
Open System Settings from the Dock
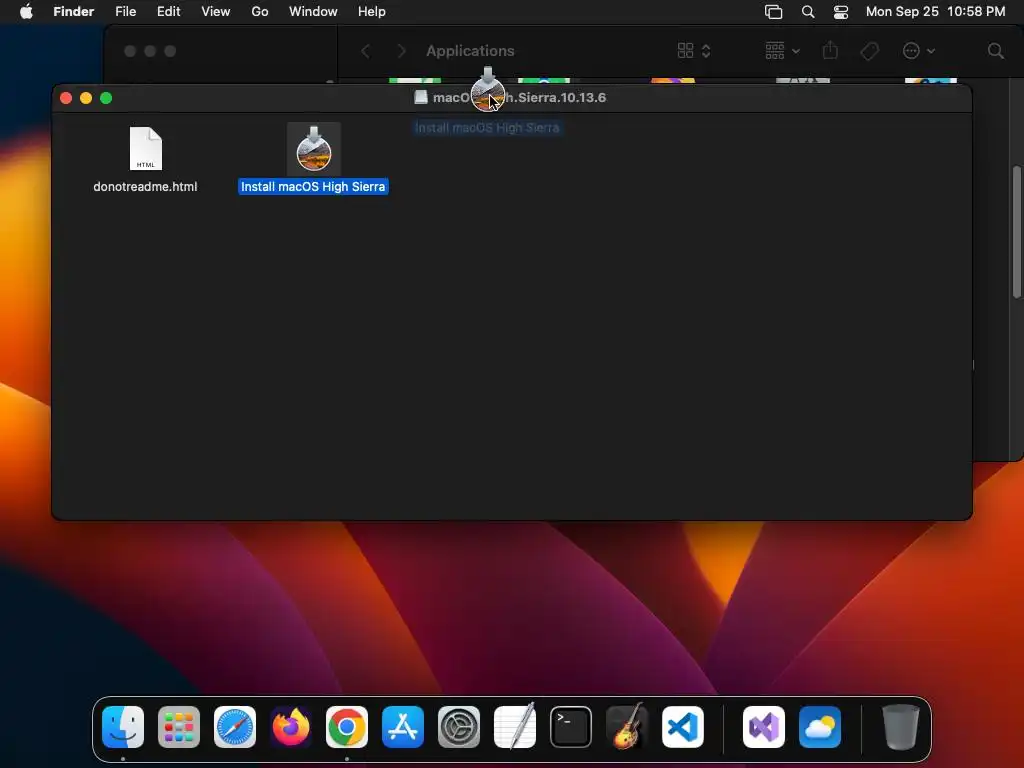tap(458, 727)
